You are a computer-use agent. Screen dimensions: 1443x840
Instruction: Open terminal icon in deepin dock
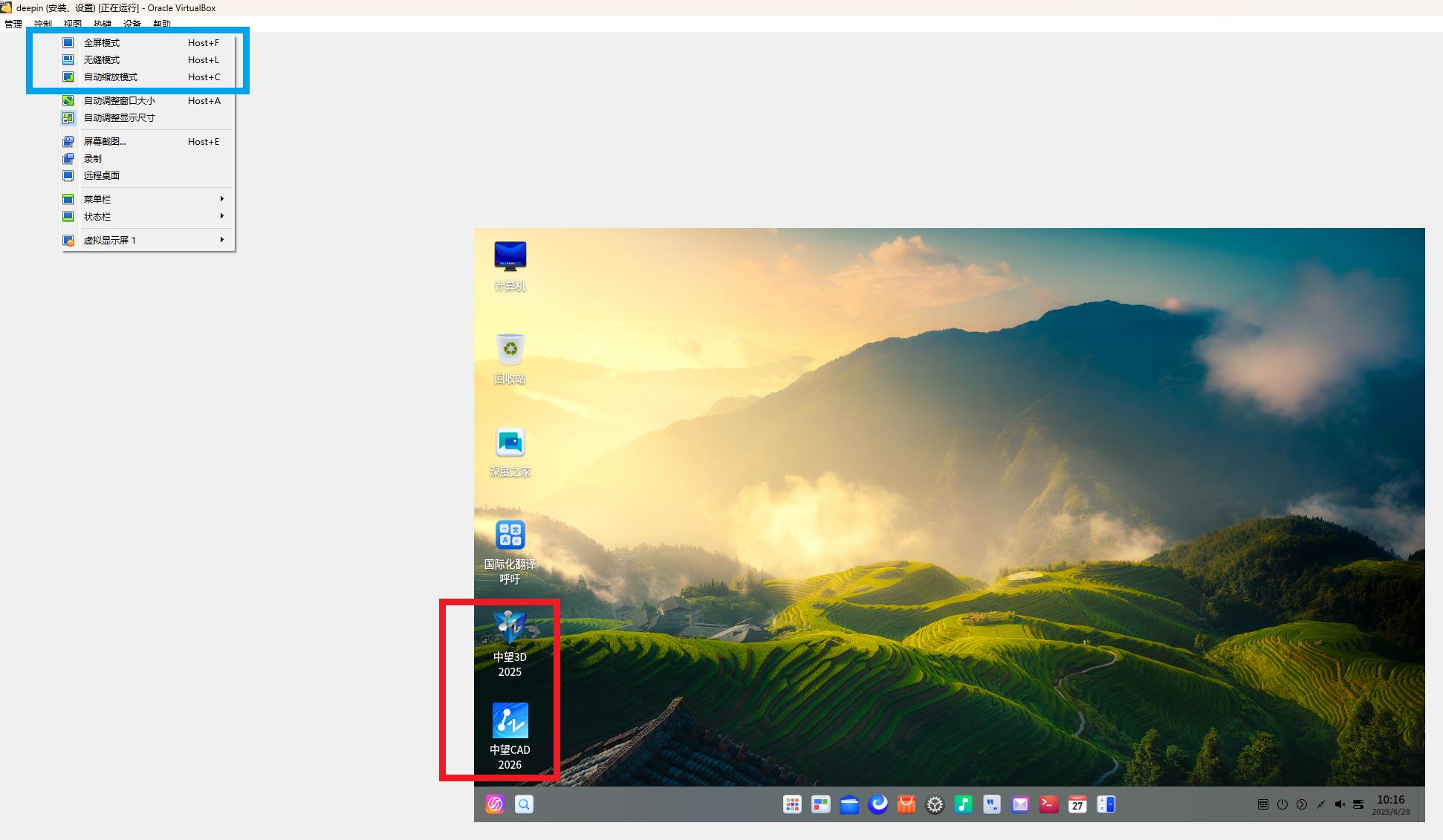coord(1048,804)
